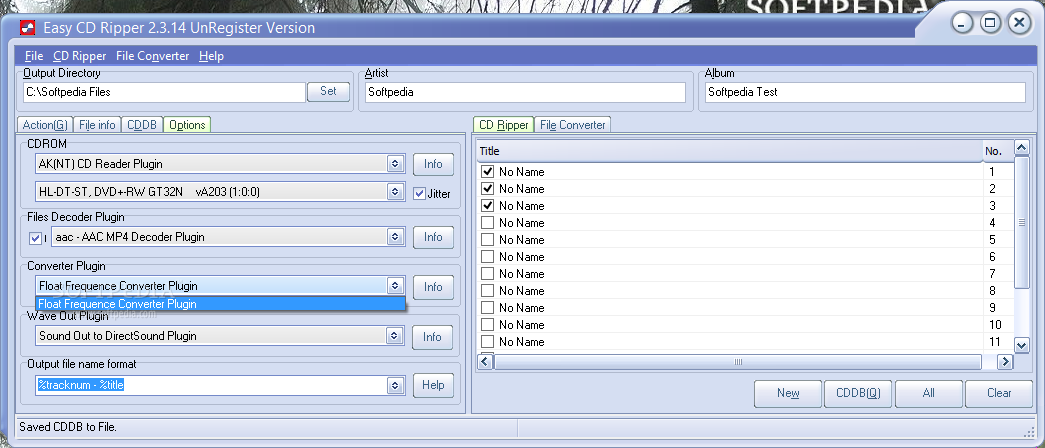This screenshot has height=448, width=1045.
Task: Expand the Output file name format dropdown
Action: tap(395, 385)
